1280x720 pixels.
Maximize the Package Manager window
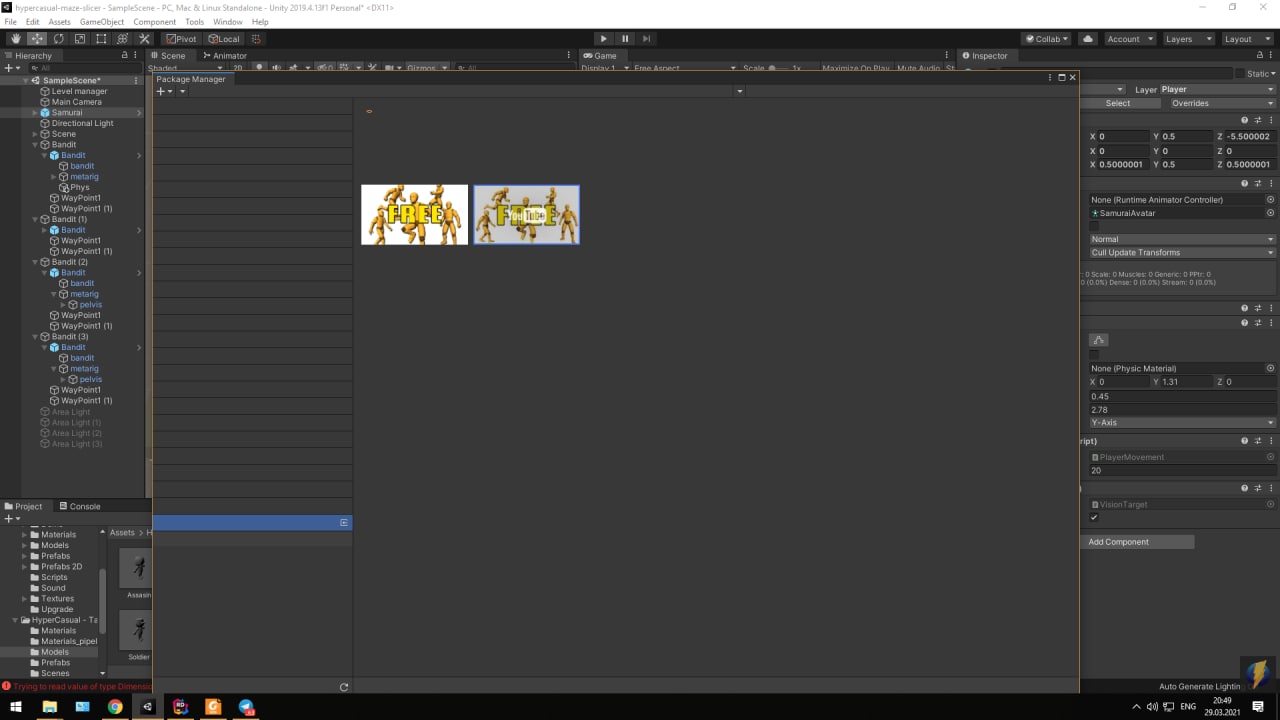[x=1062, y=77]
